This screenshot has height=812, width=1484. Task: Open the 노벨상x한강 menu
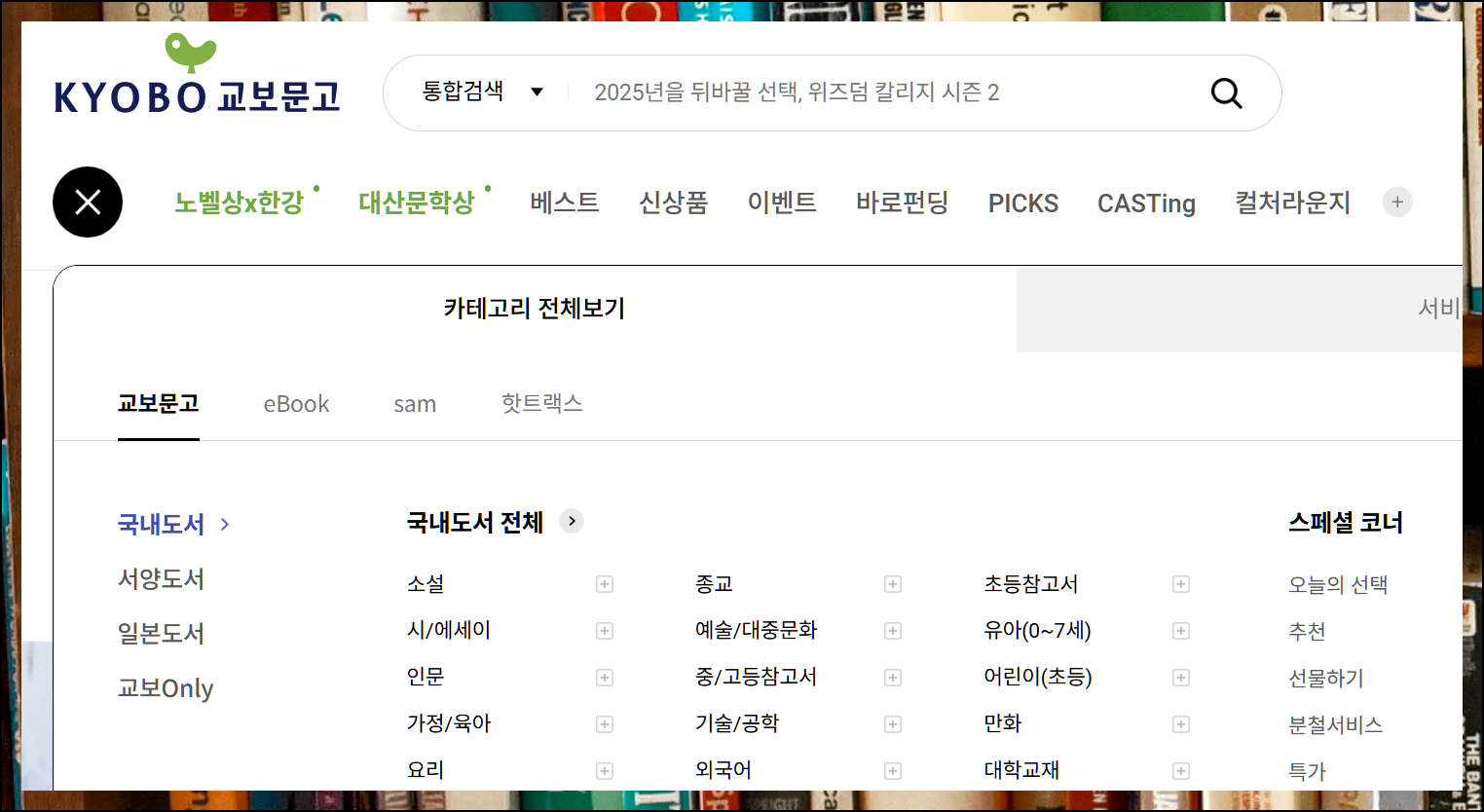240,203
